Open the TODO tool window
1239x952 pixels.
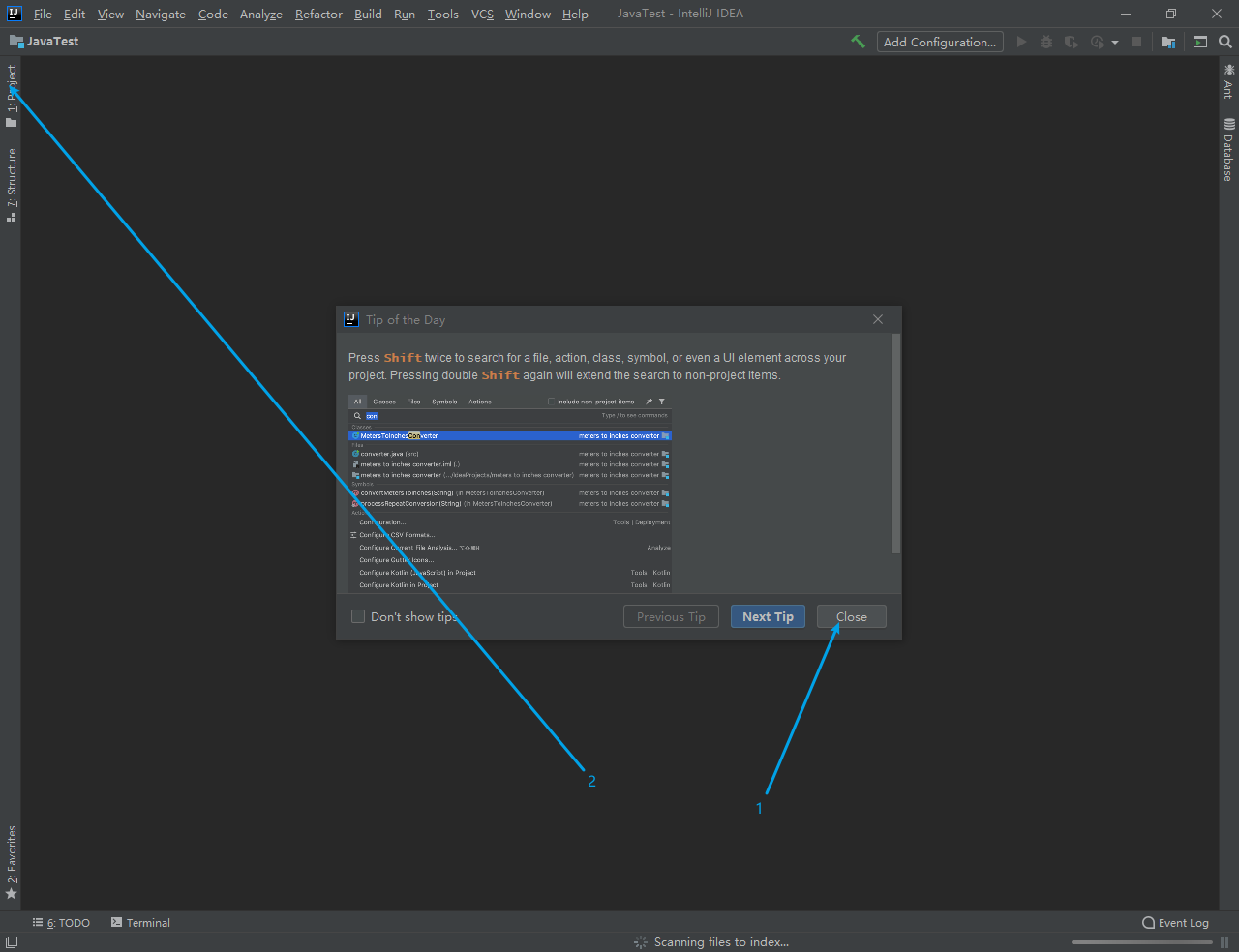click(61, 923)
